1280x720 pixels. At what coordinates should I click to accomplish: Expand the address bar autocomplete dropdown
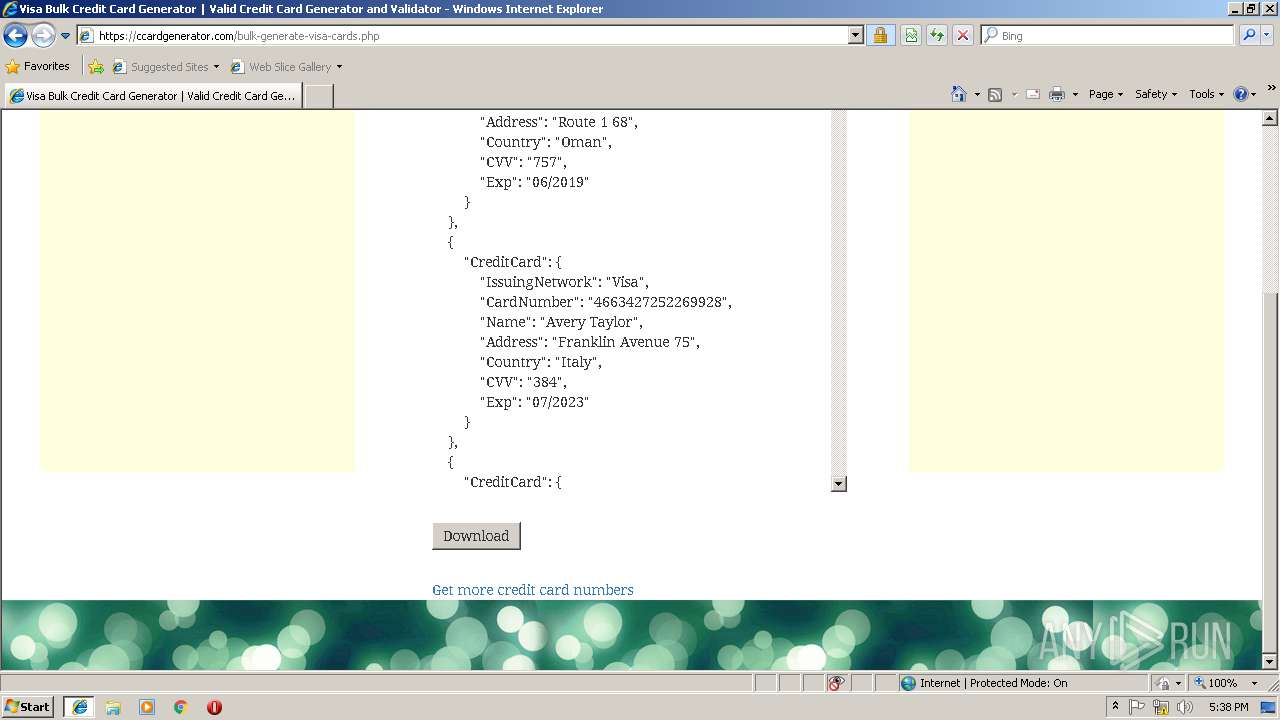coord(855,36)
